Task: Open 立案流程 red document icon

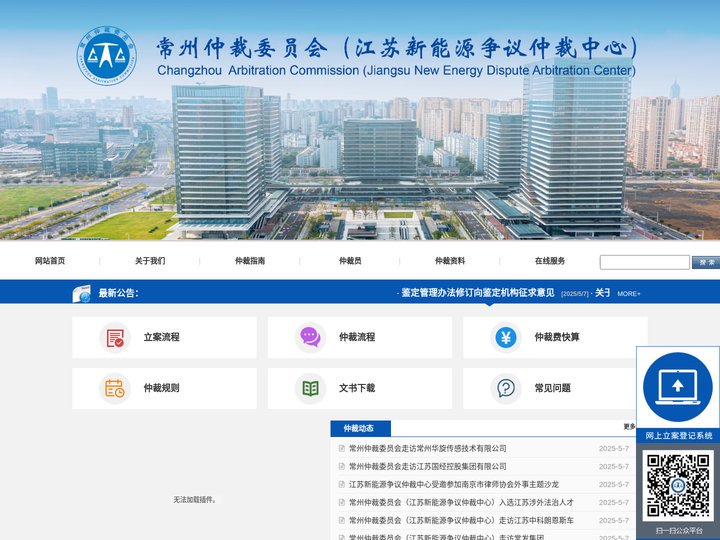Action: pyautogui.click(x=115, y=338)
